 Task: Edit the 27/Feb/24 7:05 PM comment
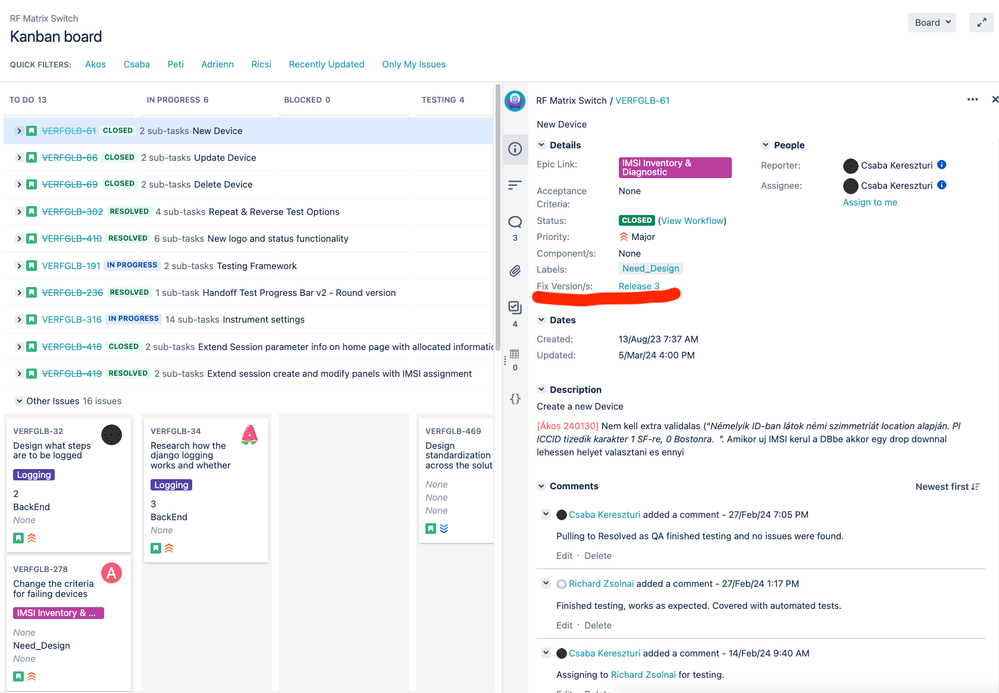(564, 556)
